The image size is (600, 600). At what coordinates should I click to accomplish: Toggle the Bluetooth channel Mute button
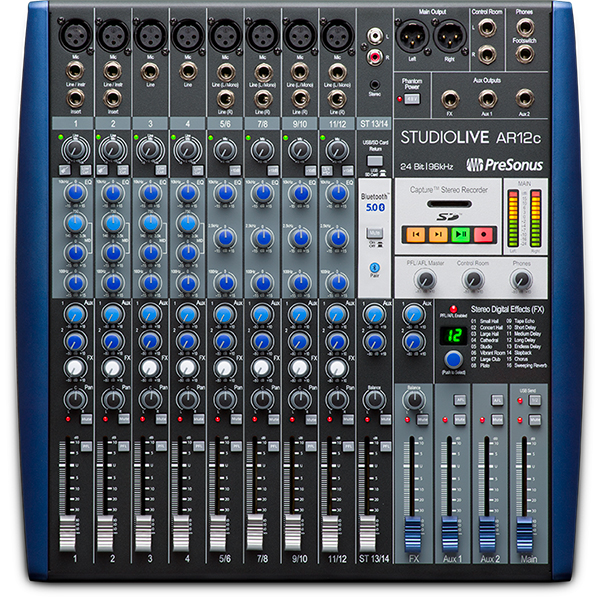point(375,232)
